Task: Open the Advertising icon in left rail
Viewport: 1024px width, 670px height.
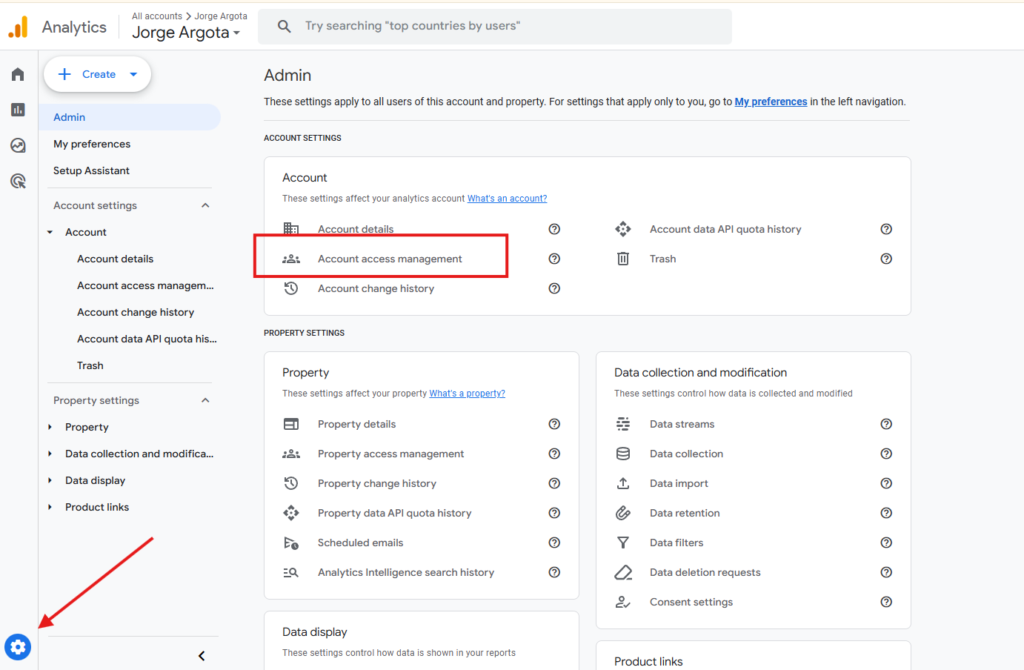Action: tap(18, 181)
